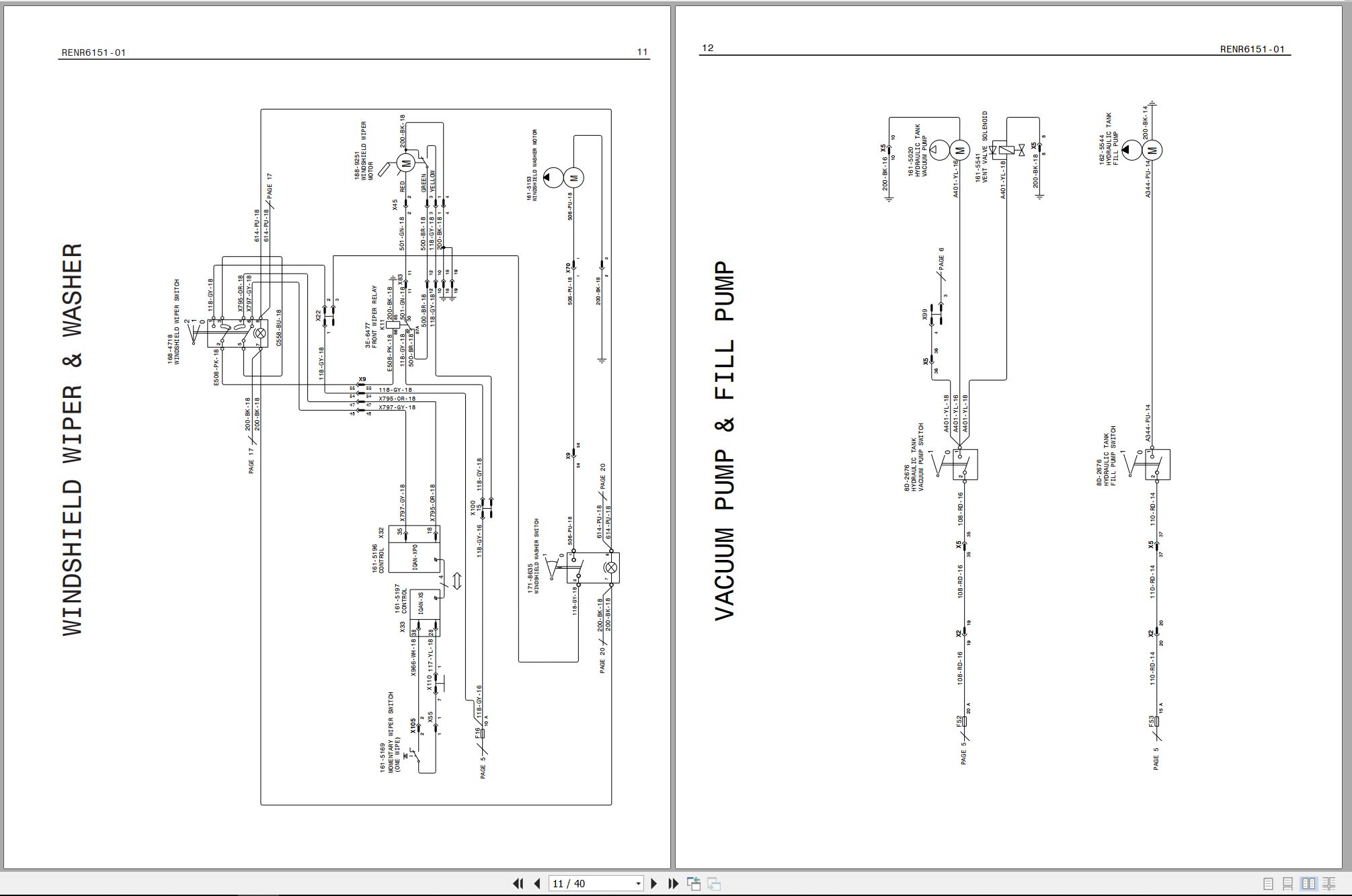Click the IQAN-XP0 control box

(x=415, y=549)
